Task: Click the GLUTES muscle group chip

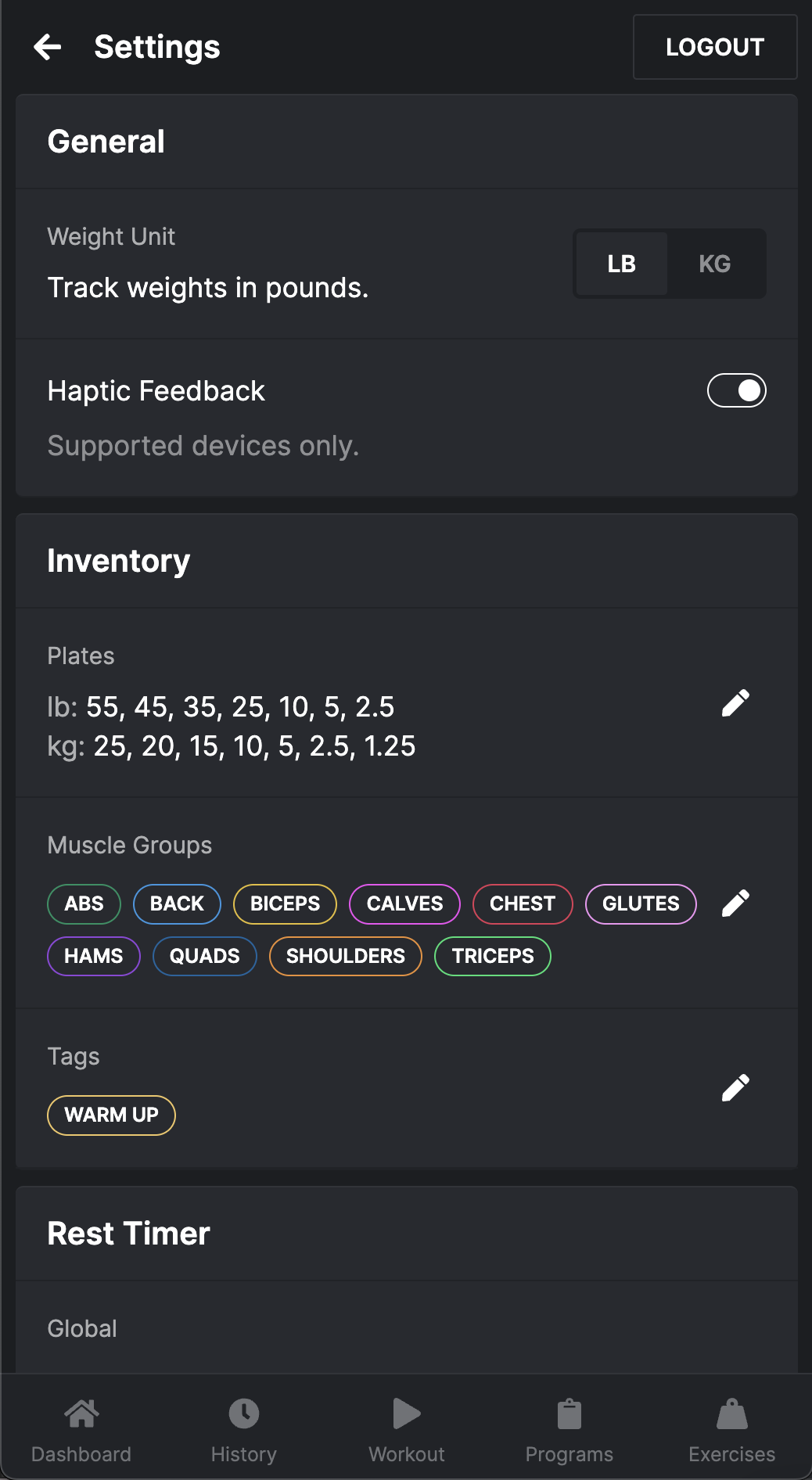Action: coord(641,903)
